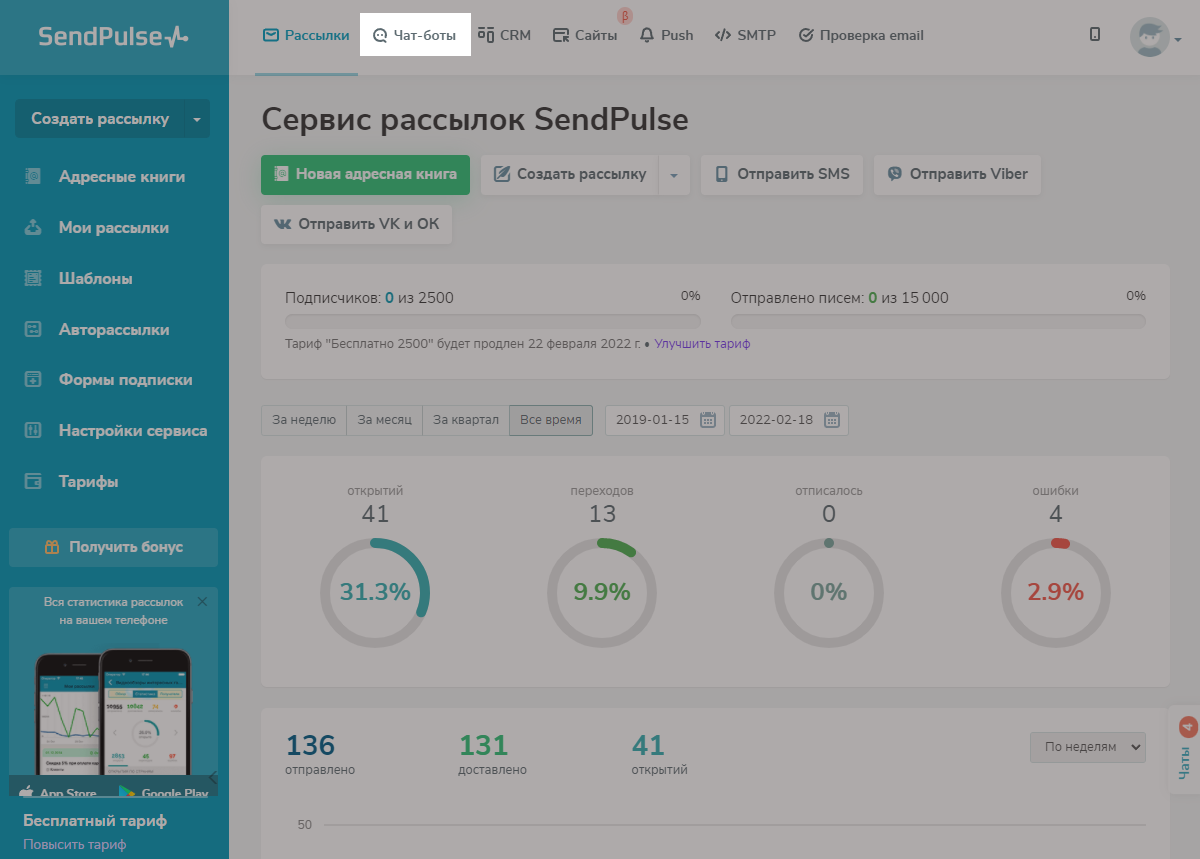Click the SendPulse logo
This screenshot has height=859, width=1200.
click(113, 37)
